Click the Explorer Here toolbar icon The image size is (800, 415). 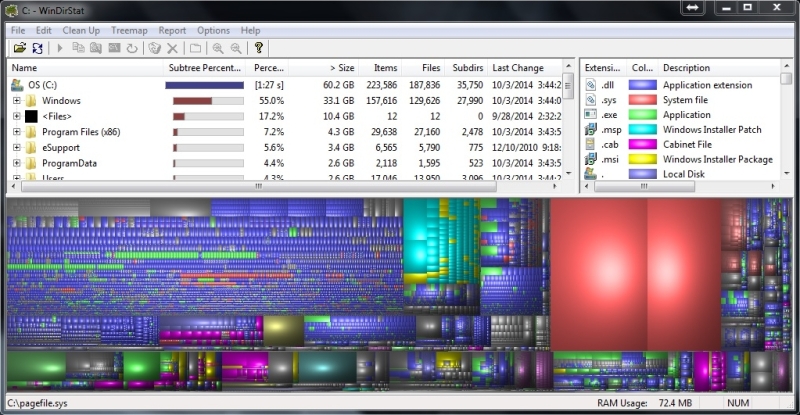96,48
